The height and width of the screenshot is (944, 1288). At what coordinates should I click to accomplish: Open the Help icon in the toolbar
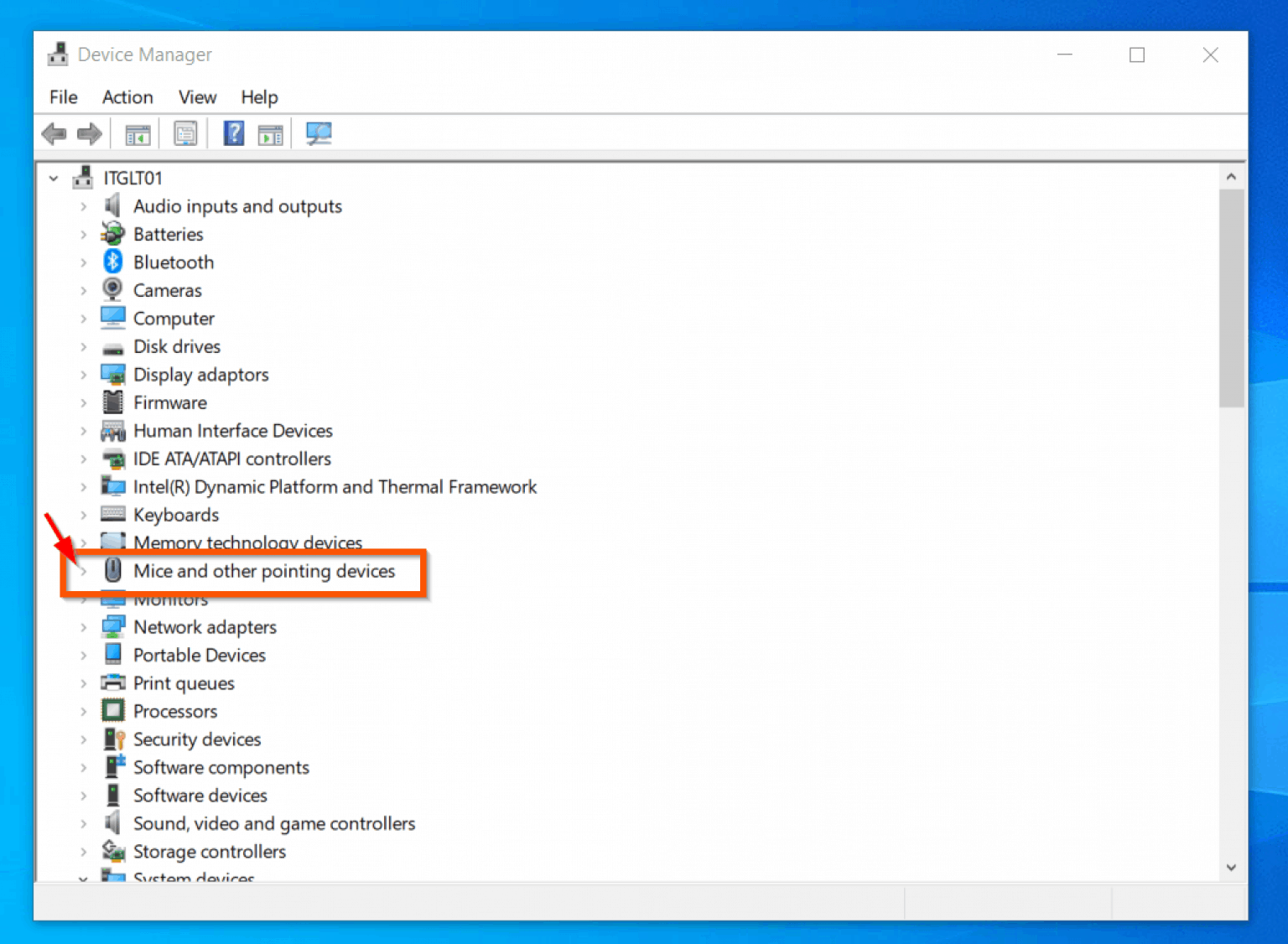point(233,133)
